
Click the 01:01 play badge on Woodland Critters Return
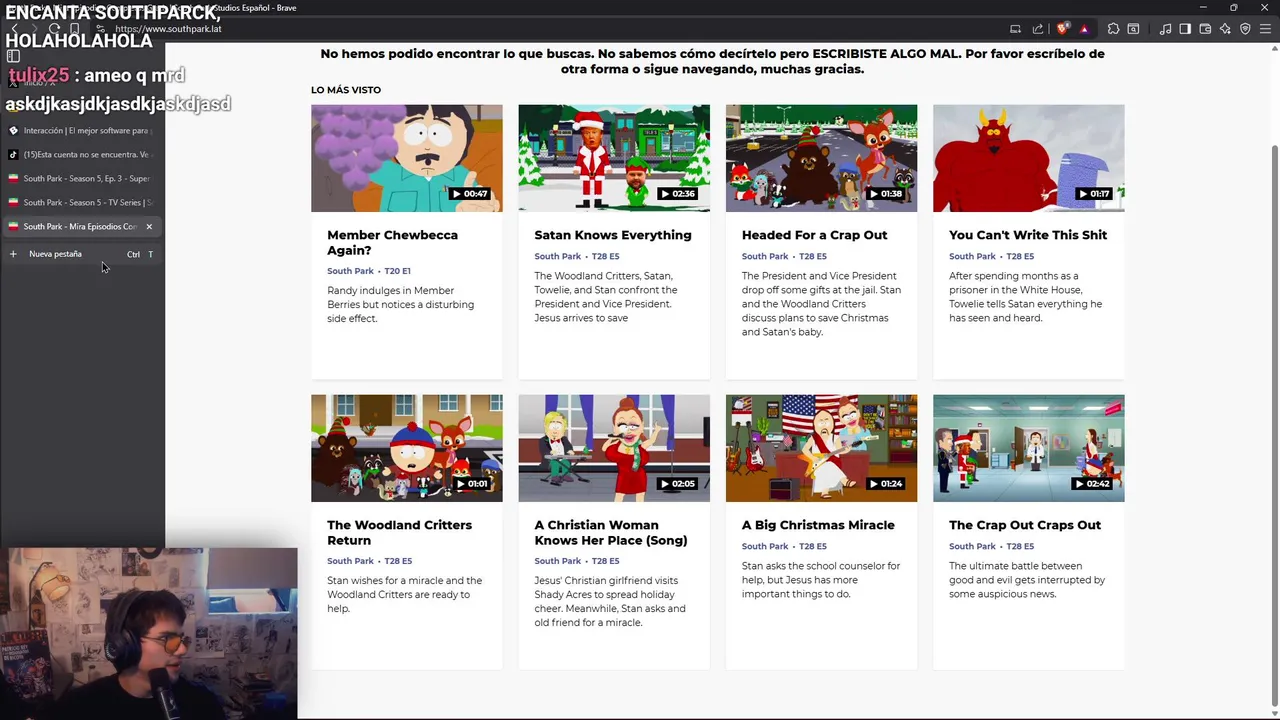click(470, 484)
